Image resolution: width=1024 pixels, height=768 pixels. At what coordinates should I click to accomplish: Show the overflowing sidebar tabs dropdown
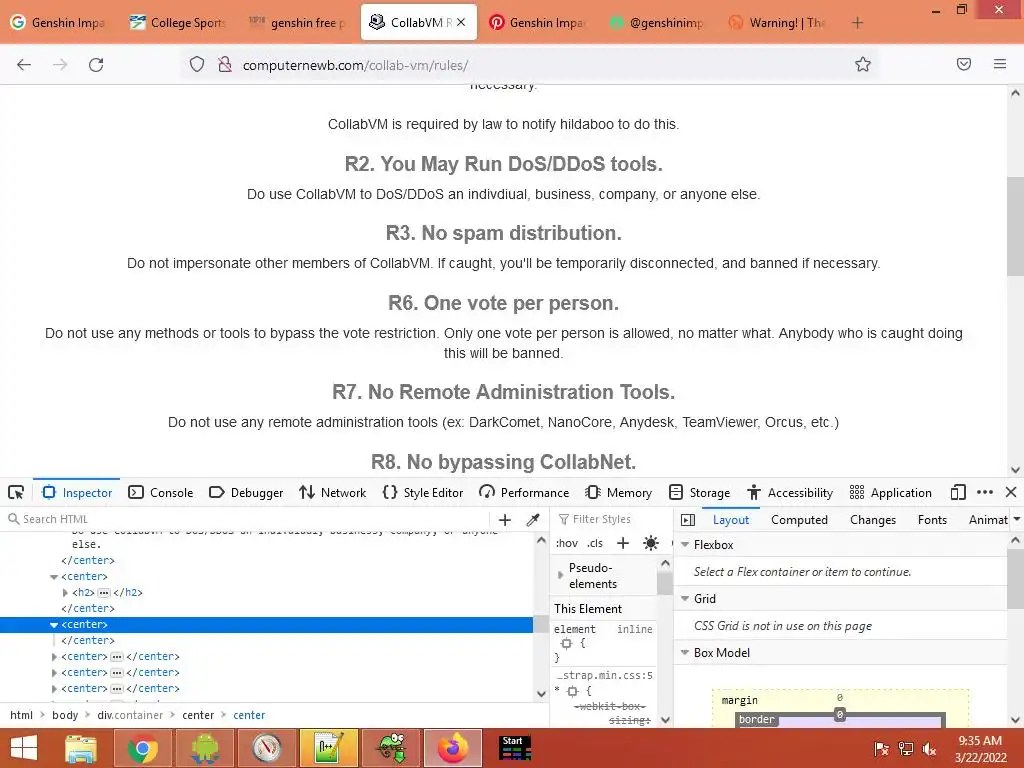click(x=1017, y=520)
